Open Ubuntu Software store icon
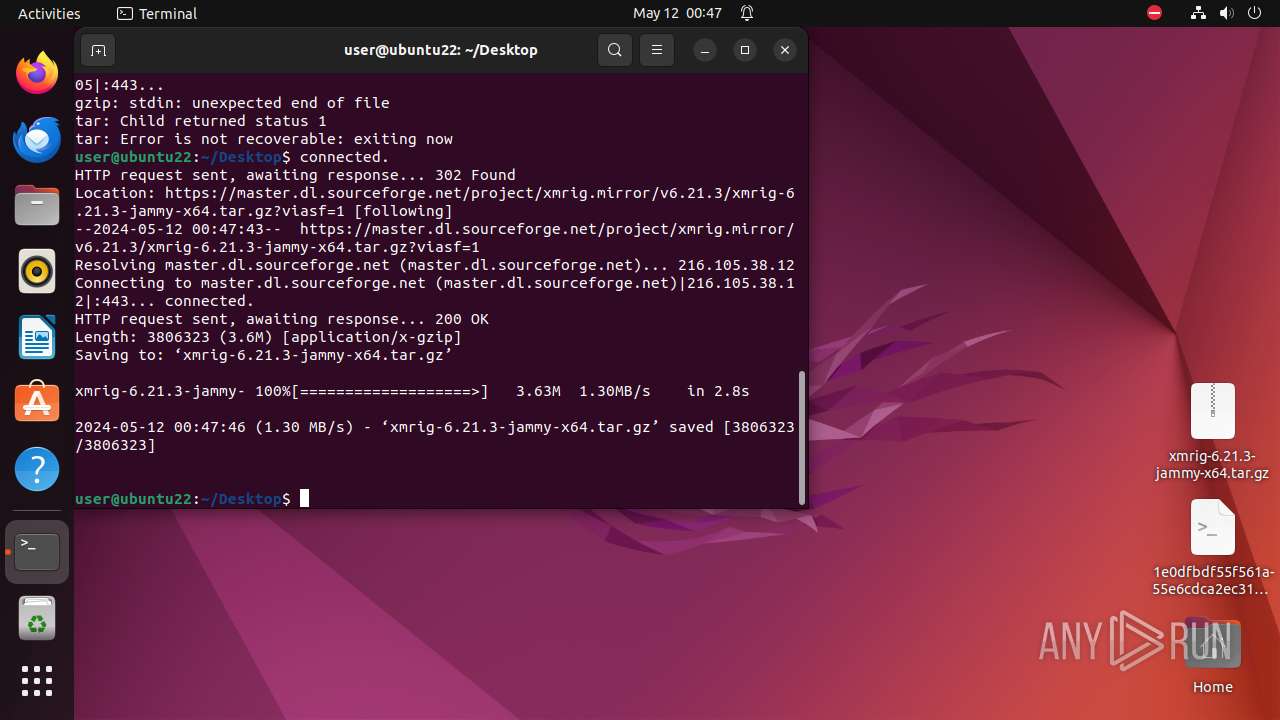1280x720 pixels. tap(37, 403)
